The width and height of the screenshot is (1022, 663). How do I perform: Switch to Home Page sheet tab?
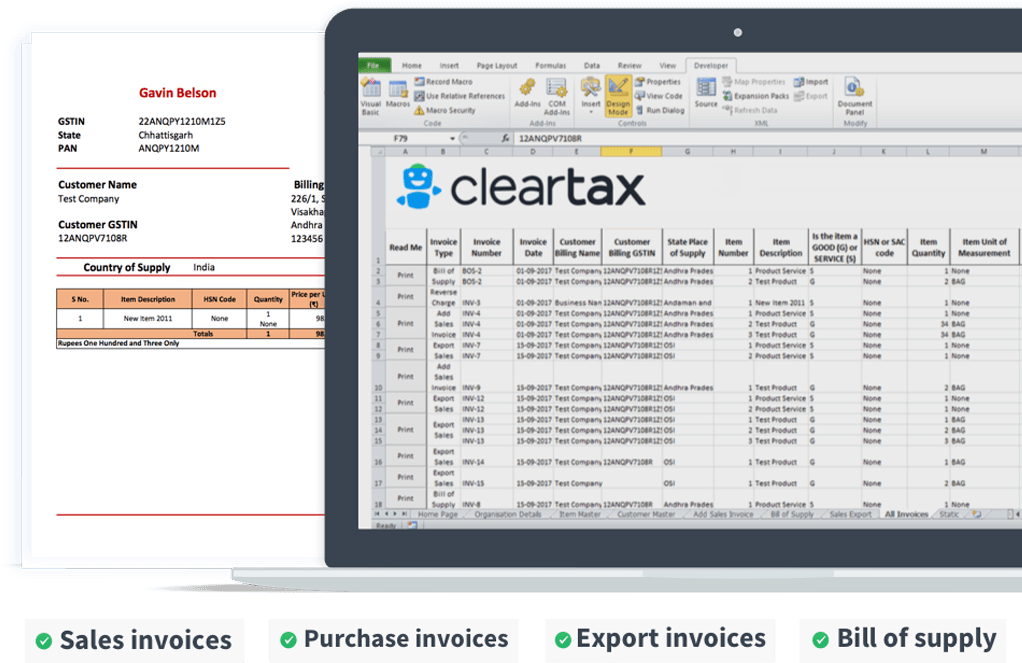tap(437, 514)
